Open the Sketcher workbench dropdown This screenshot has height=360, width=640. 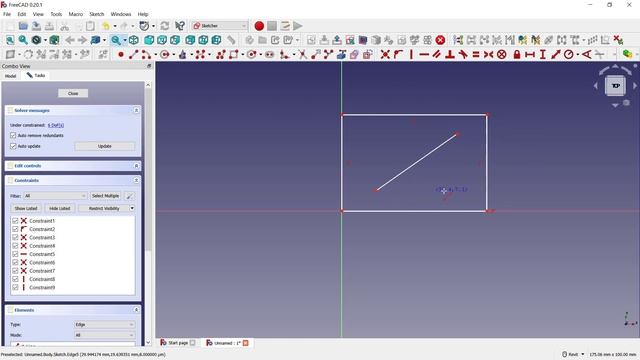[220, 26]
